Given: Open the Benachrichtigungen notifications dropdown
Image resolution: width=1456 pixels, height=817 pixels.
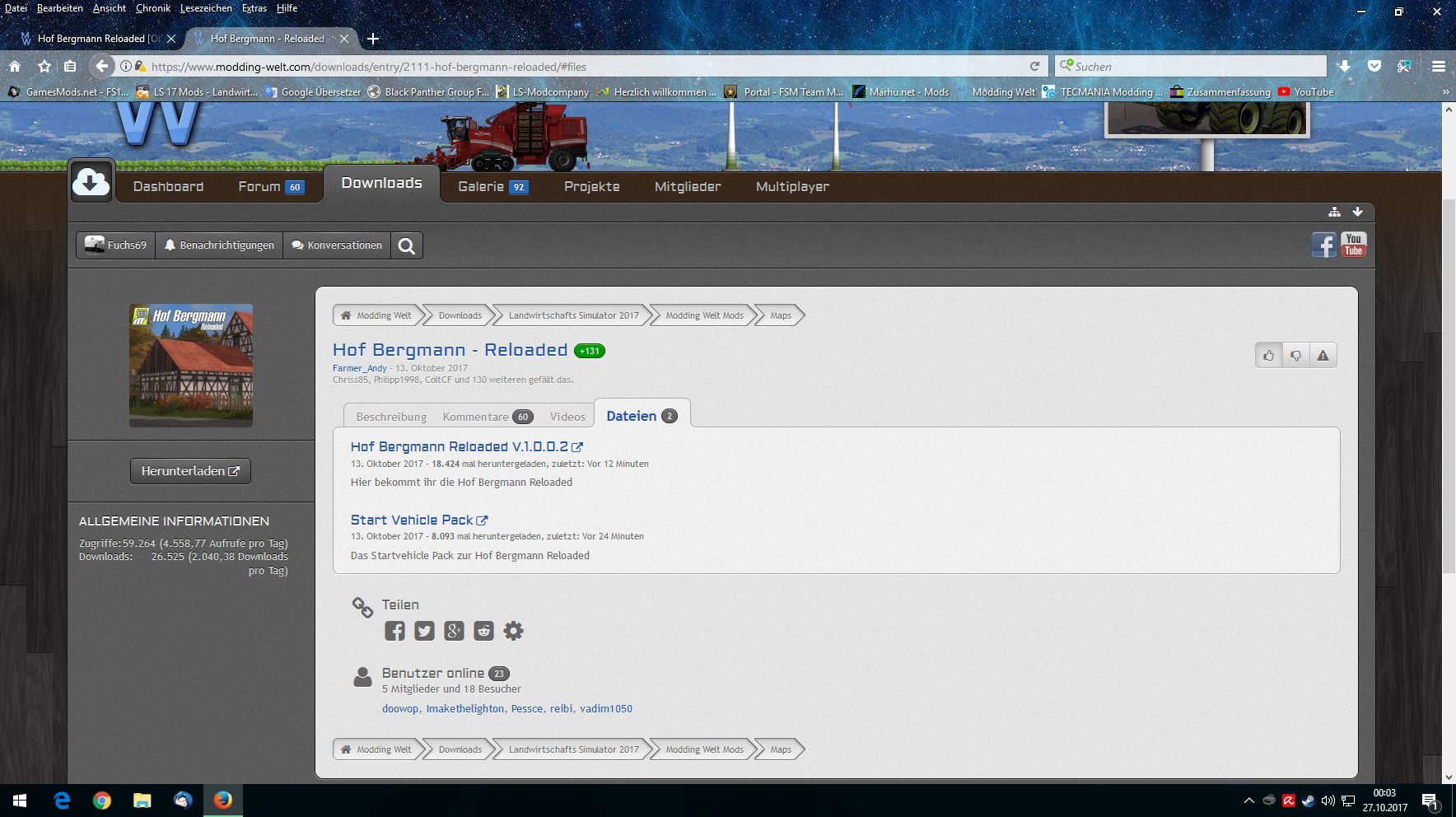Looking at the screenshot, I should tap(219, 245).
